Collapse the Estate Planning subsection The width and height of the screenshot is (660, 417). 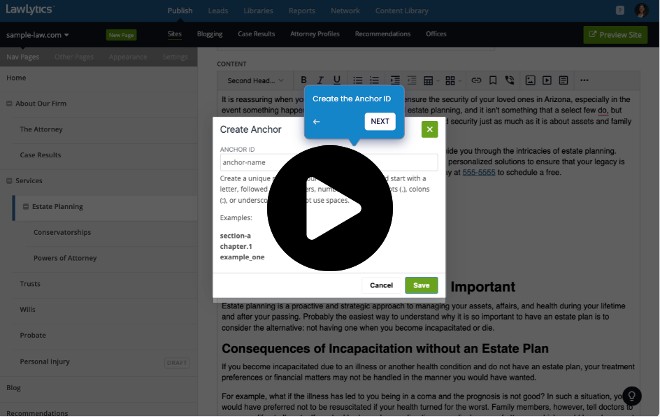[x=26, y=207]
